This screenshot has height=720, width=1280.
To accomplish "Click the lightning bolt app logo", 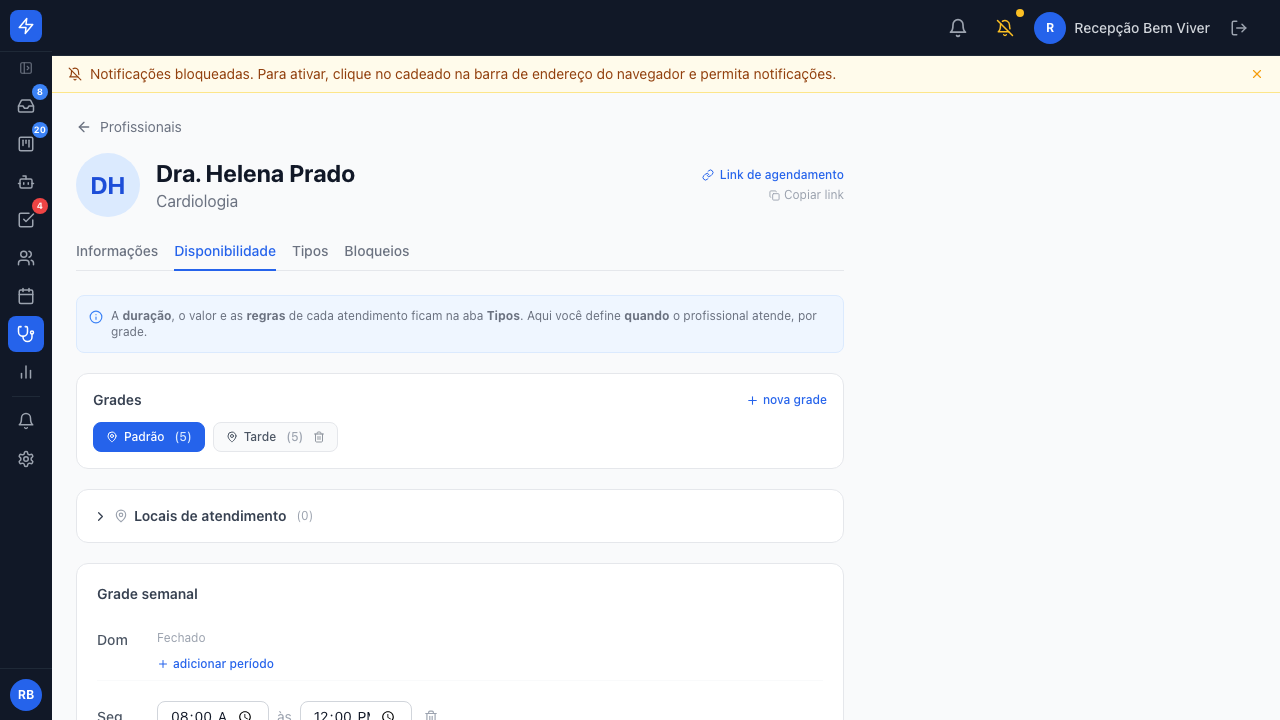I will (x=26, y=26).
